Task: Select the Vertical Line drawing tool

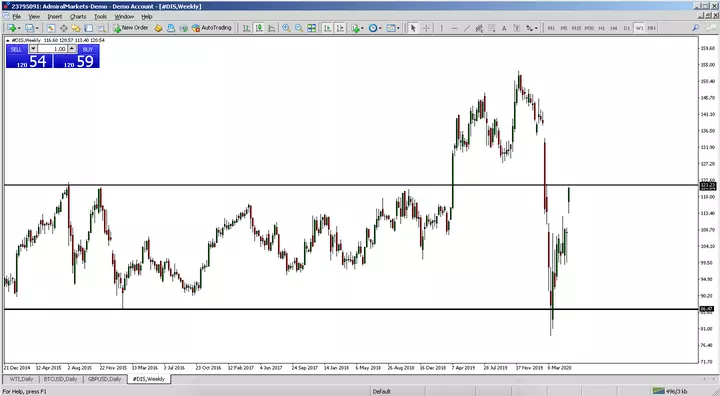Action: click(442, 28)
